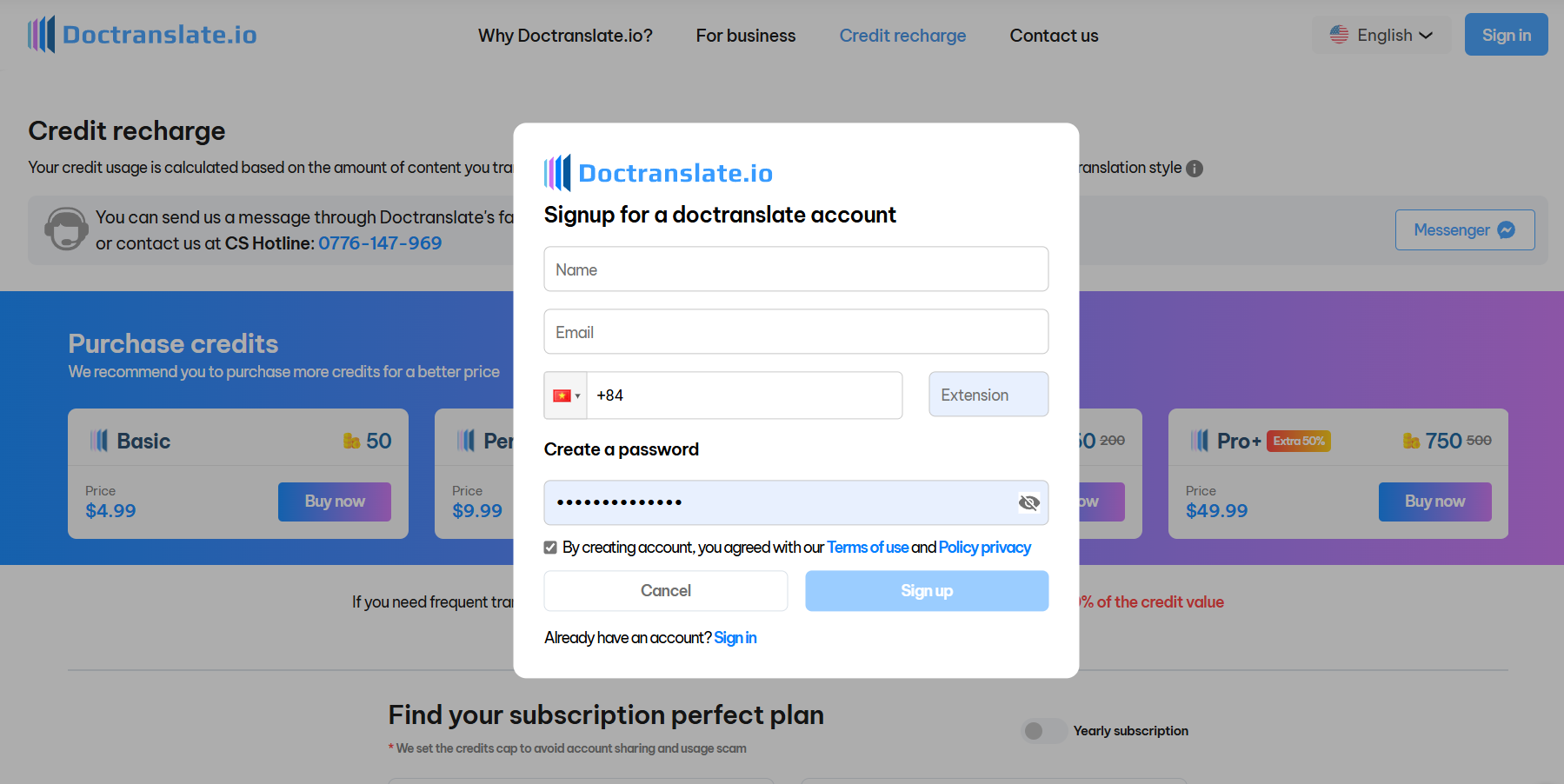Click the customer support headset icon
This screenshot has height=784, width=1564.
pyautogui.click(x=66, y=229)
